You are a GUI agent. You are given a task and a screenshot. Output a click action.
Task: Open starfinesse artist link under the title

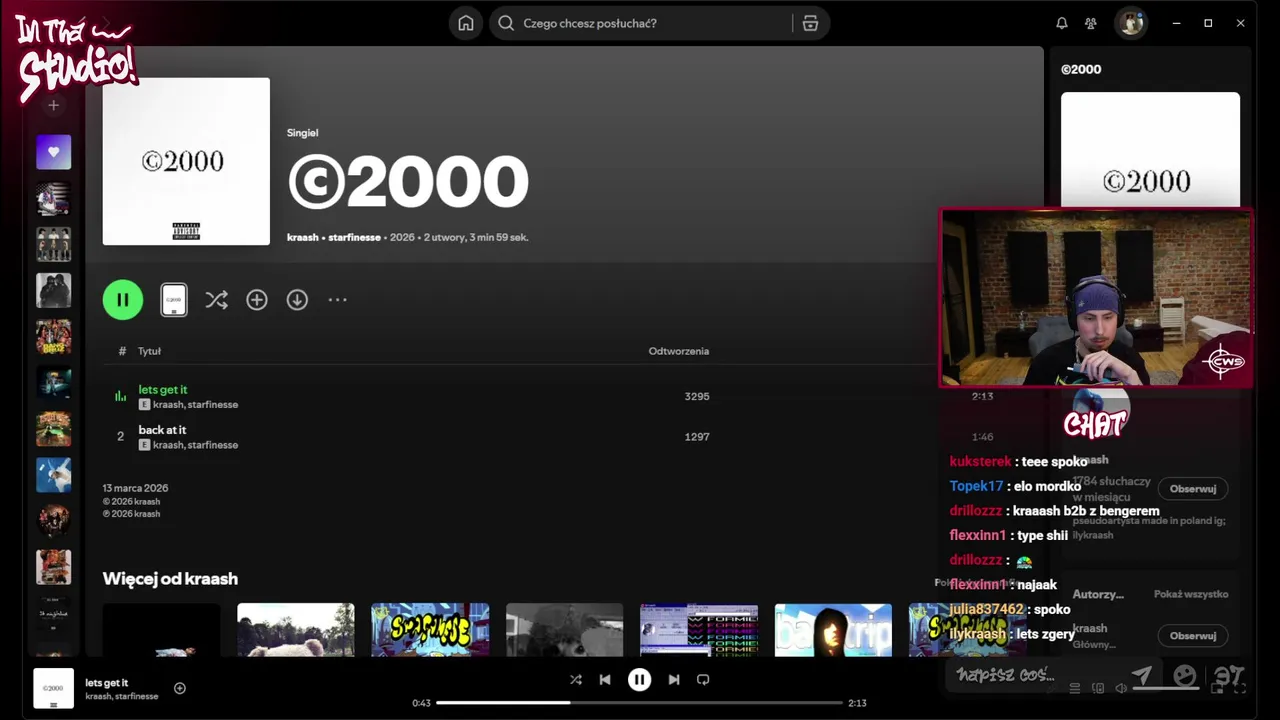[x=354, y=238]
